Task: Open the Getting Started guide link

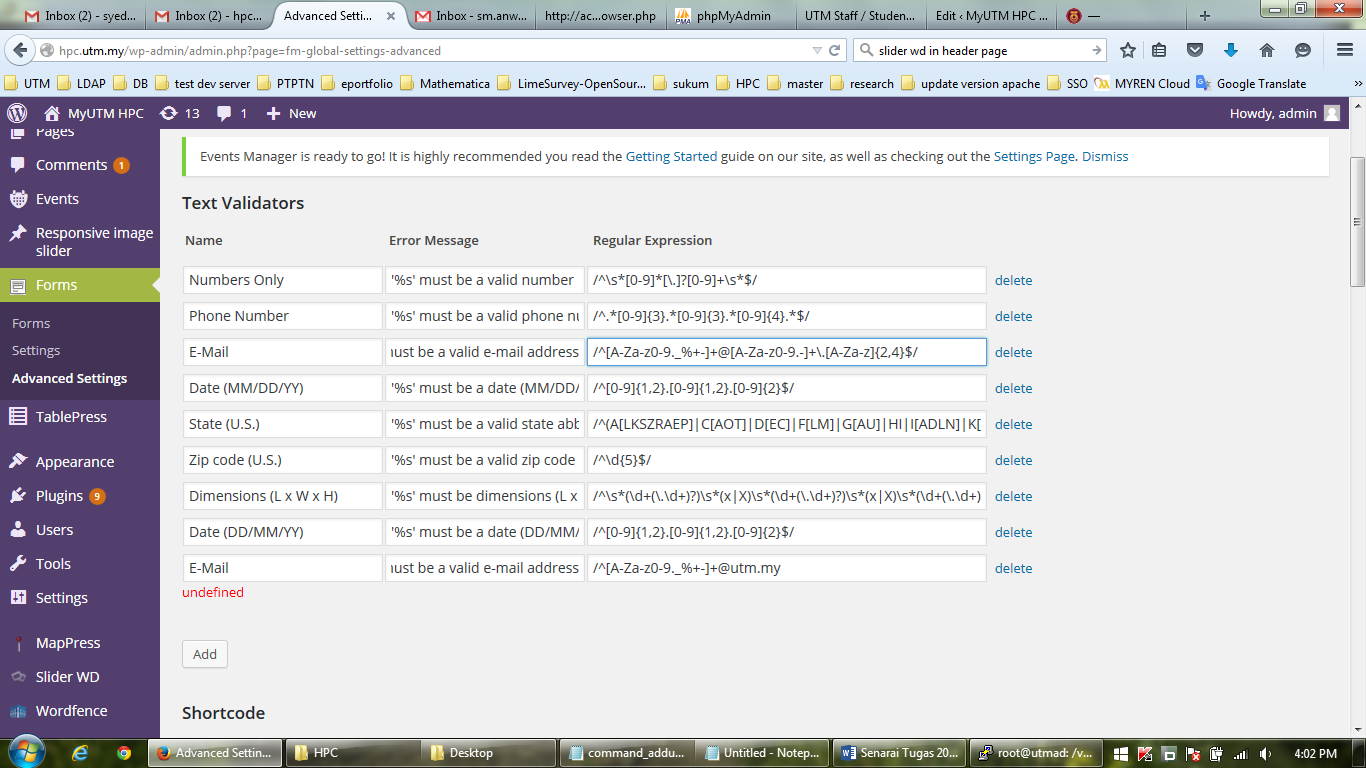Action: point(671,156)
